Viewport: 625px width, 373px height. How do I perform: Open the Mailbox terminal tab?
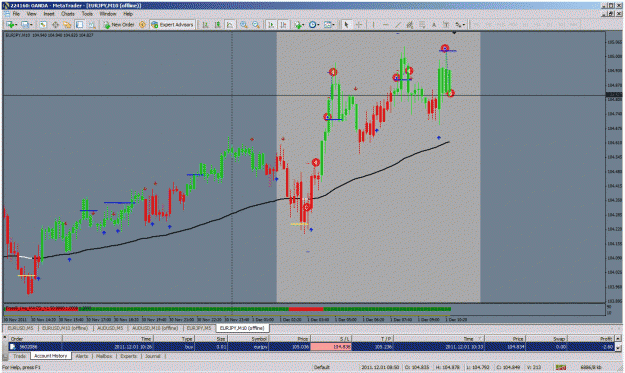104,356
